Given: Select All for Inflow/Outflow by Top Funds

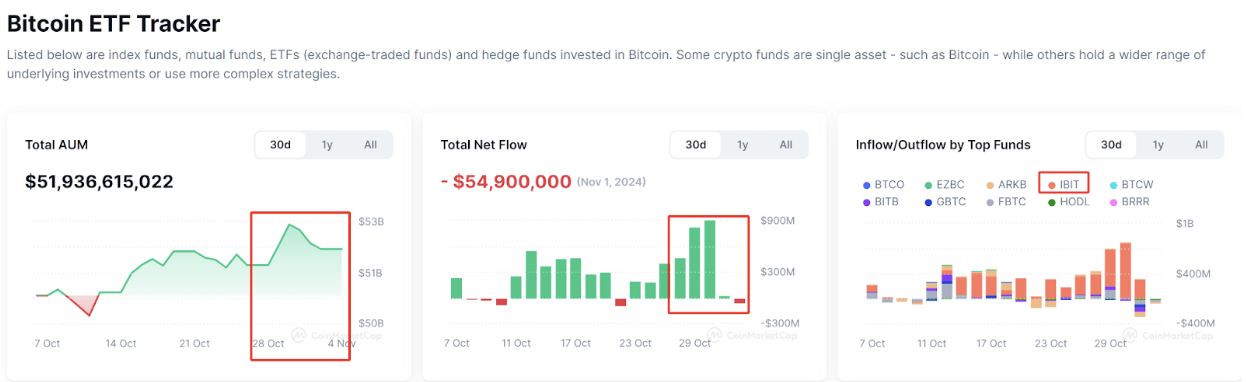Looking at the screenshot, I should click(1201, 145).
